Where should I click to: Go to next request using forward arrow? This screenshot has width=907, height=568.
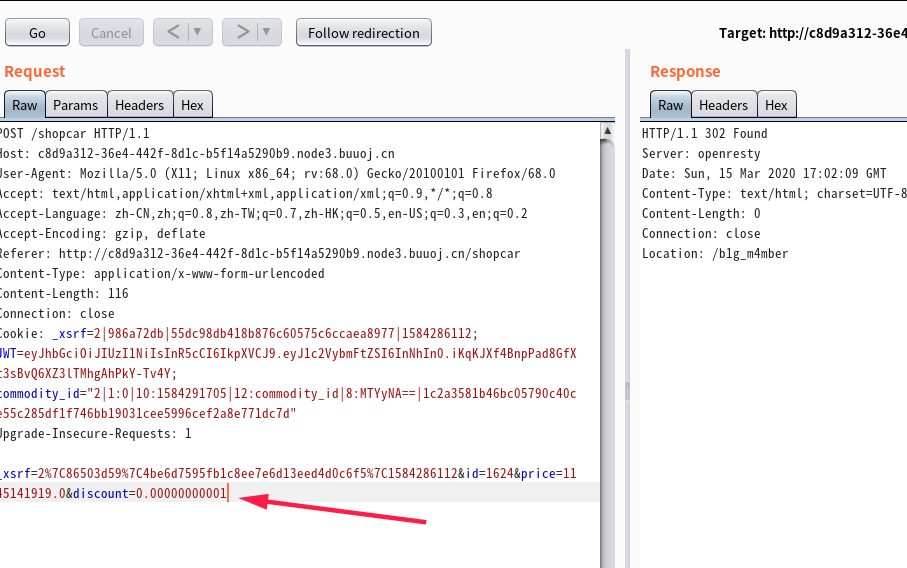(242, 32)
